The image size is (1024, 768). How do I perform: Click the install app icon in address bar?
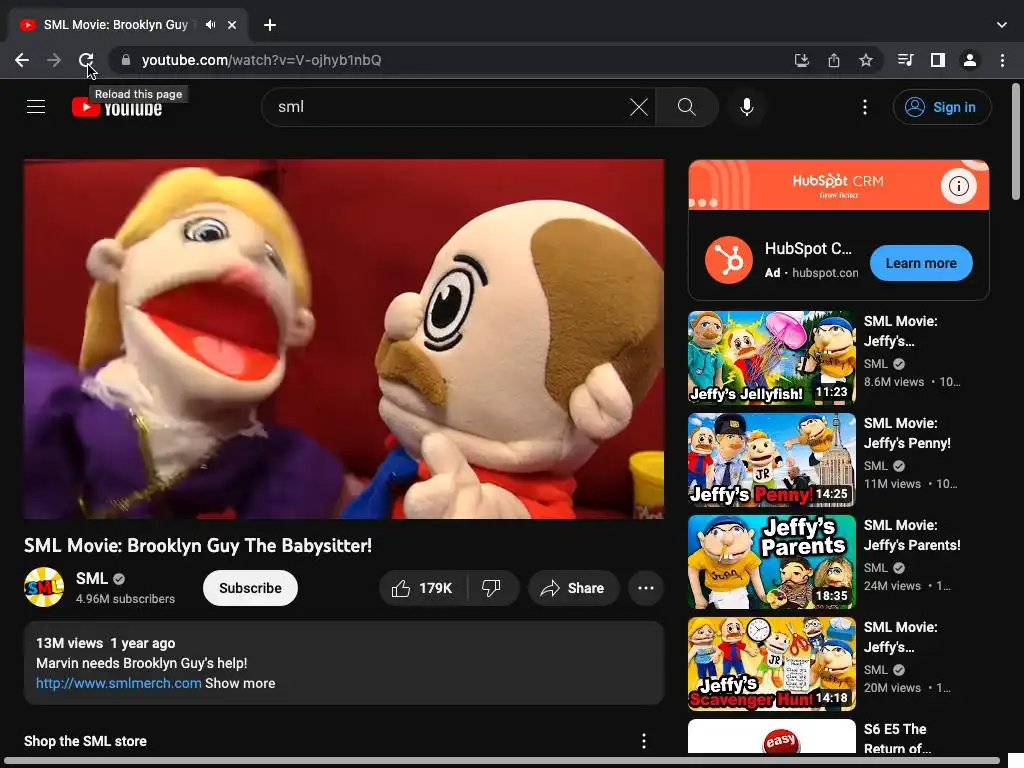[x=801, y=60]
